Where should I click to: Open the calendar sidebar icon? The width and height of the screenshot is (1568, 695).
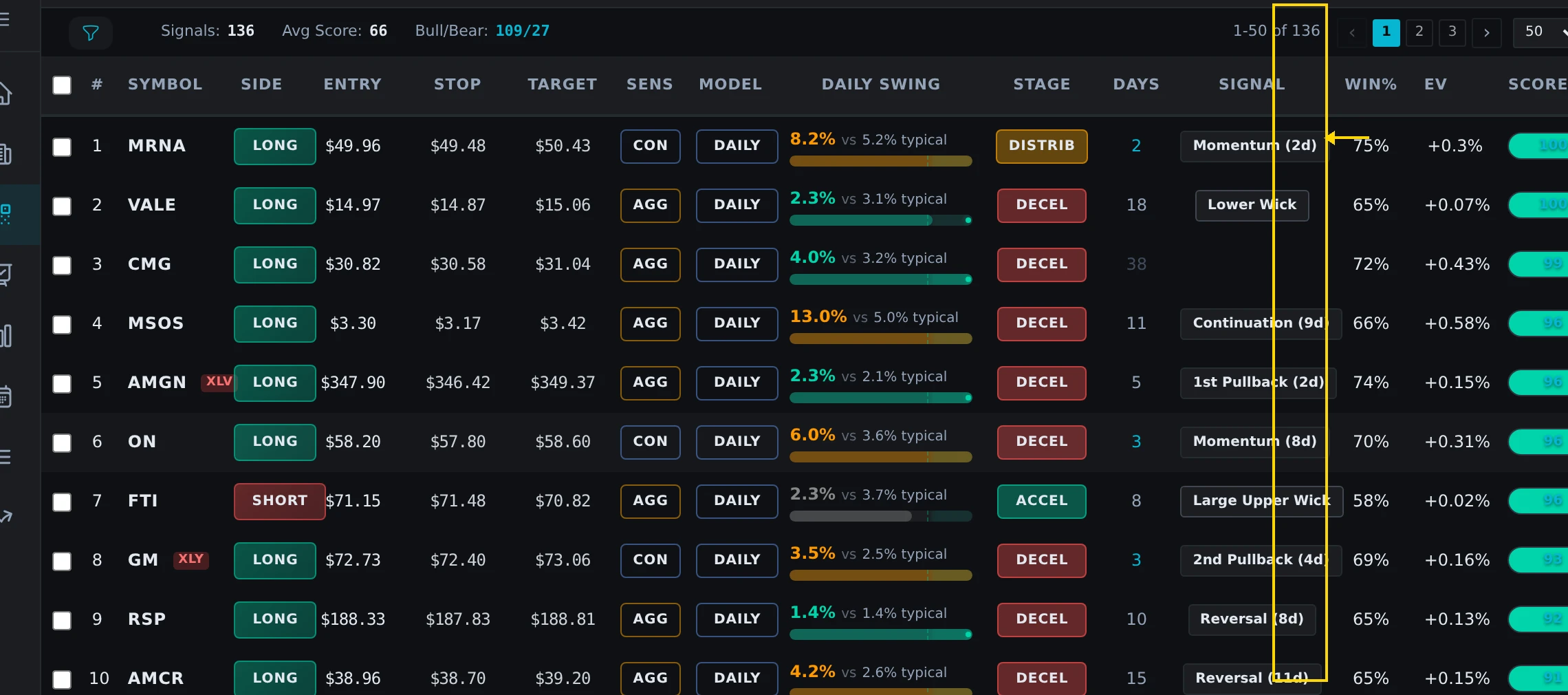(x=5, y=397)
